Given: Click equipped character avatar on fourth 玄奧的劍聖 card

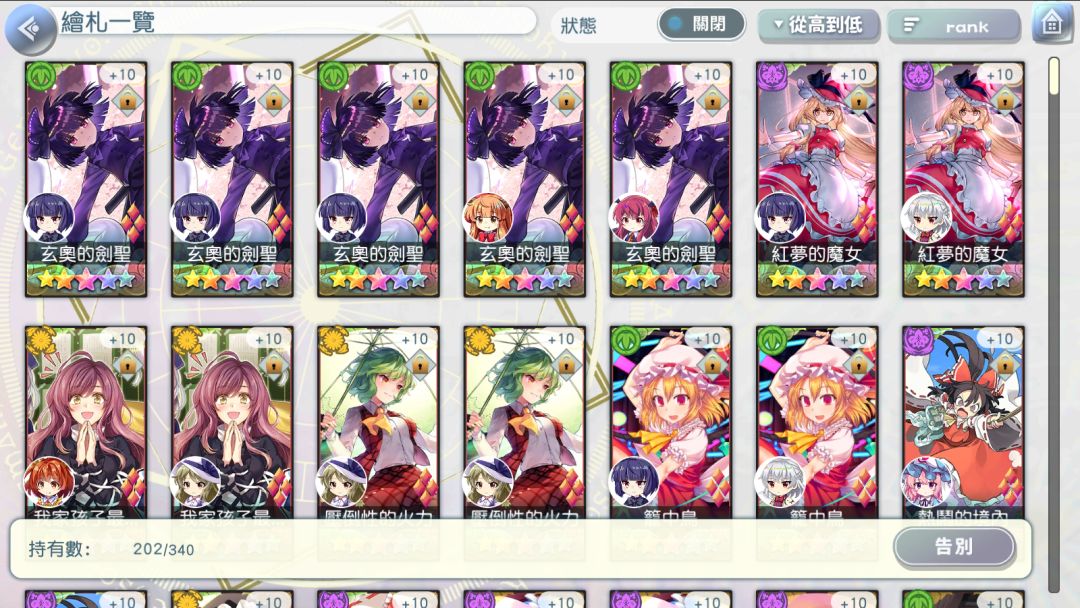Looking at the screenshot, I should point(488,218).
